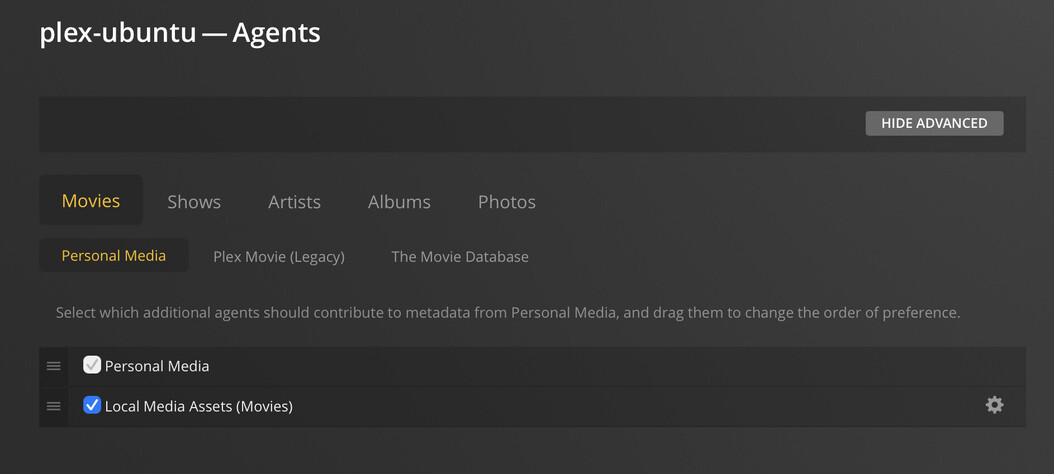Select the Movies tab

pos(91,201)
